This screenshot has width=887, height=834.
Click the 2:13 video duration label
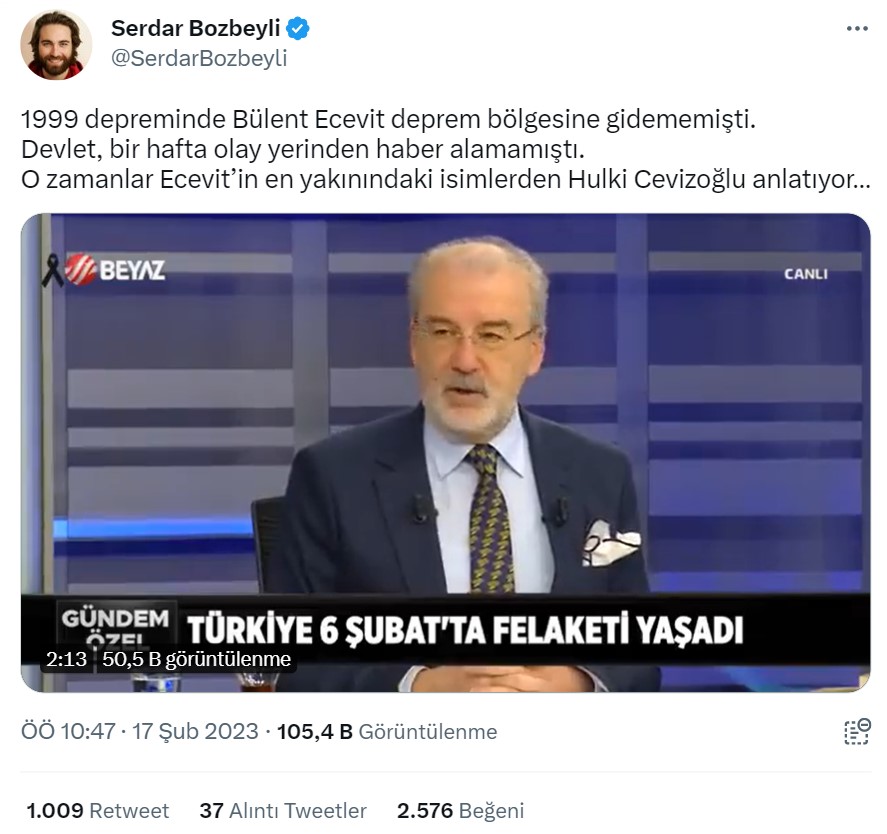pos(66,659)
